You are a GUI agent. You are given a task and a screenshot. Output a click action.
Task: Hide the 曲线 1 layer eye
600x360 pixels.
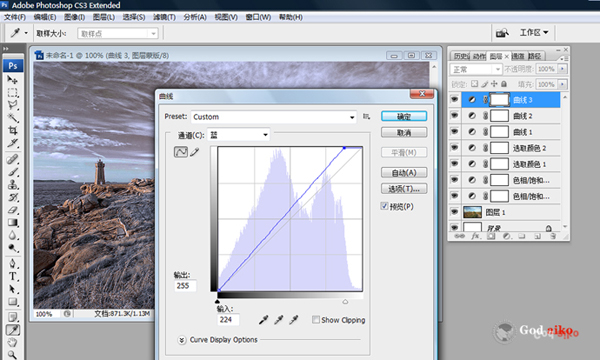click(x=454, y=132)
